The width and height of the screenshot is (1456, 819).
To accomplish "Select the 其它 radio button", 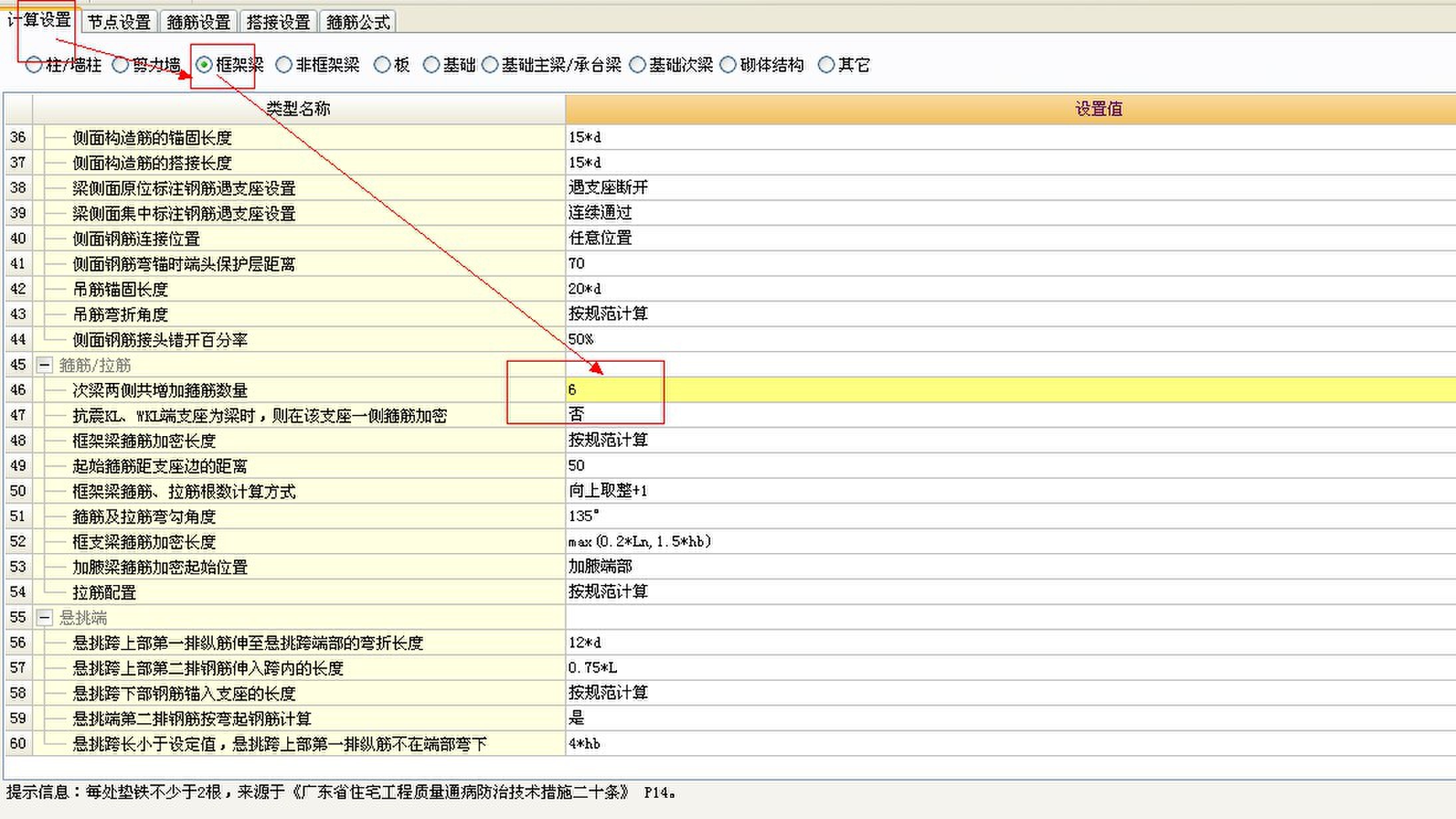I will coord(826,65).
